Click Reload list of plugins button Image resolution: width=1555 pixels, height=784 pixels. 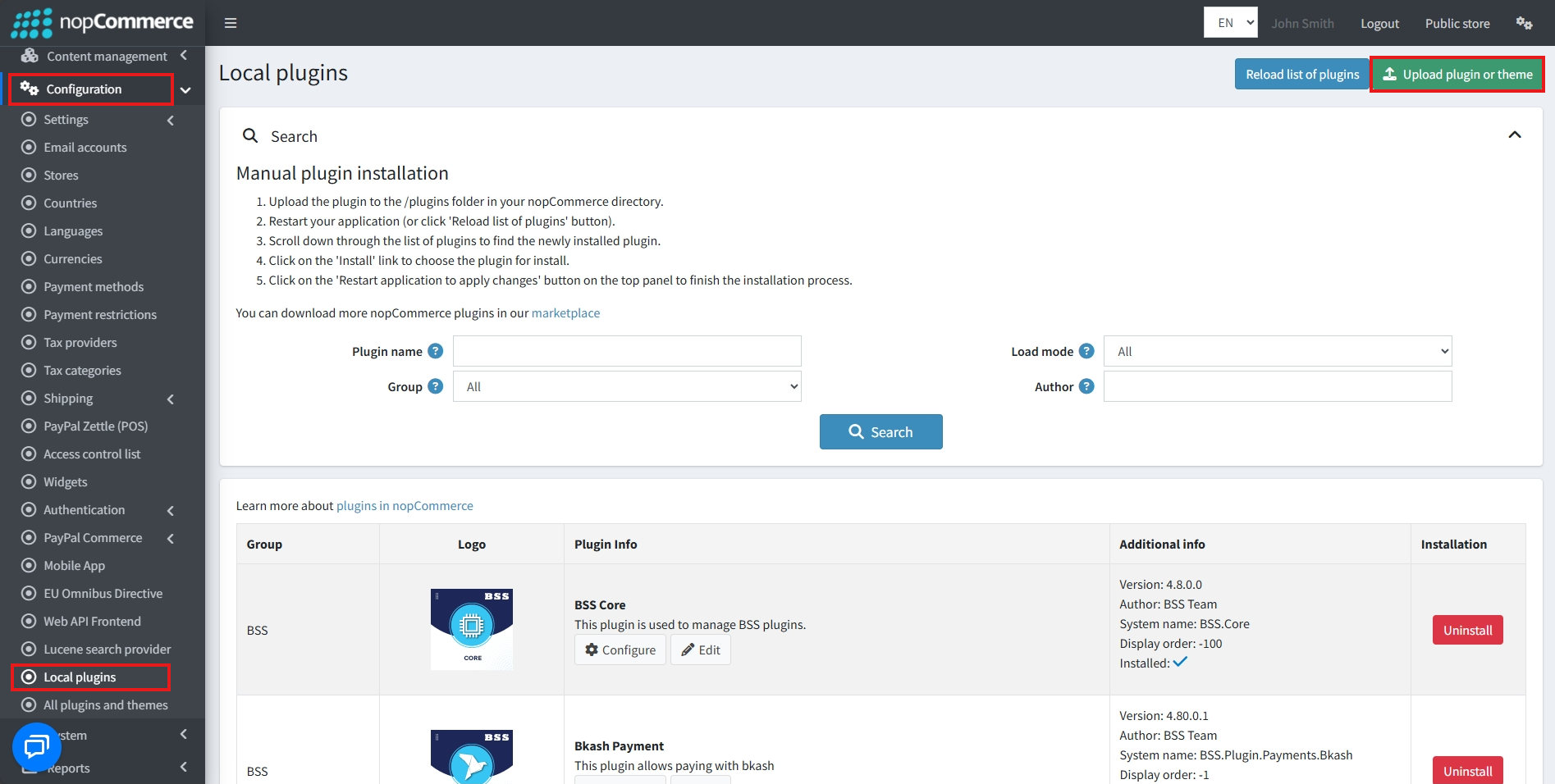(x=1302, y=74)
